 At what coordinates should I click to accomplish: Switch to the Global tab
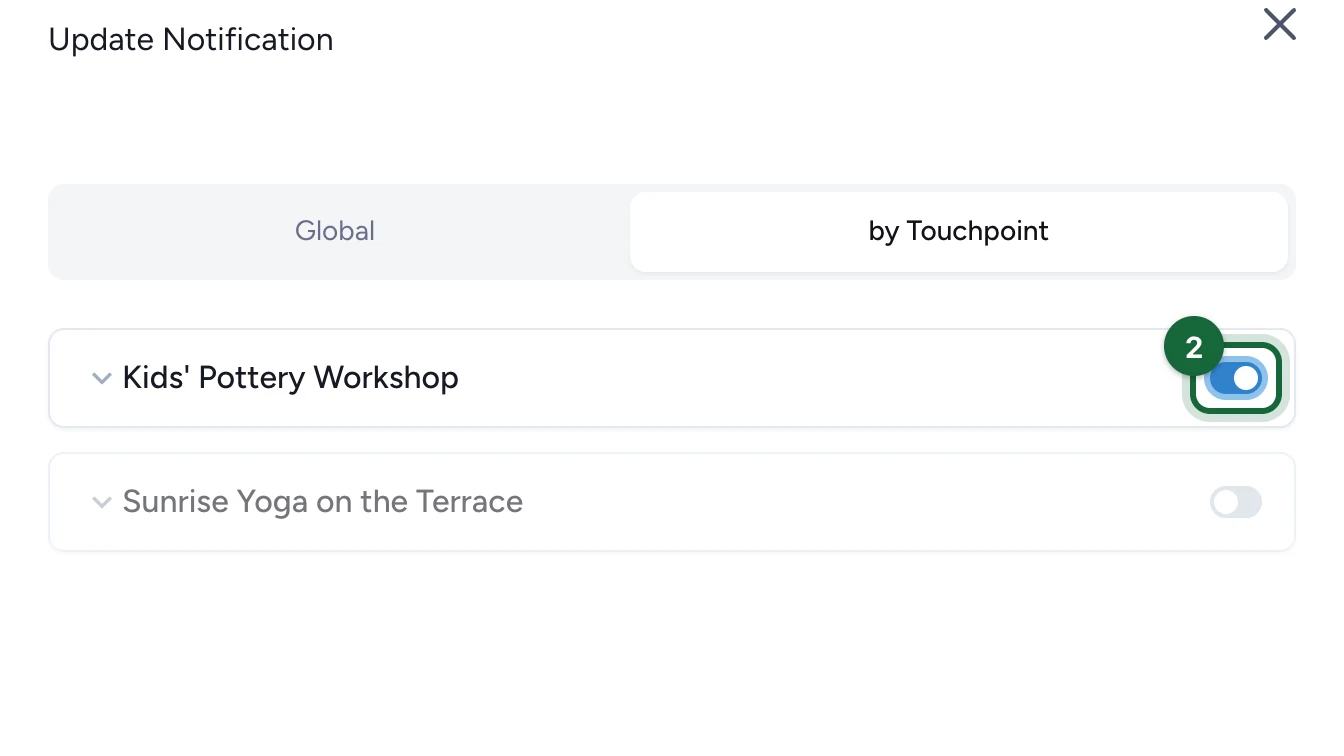[x=335, y=231]
